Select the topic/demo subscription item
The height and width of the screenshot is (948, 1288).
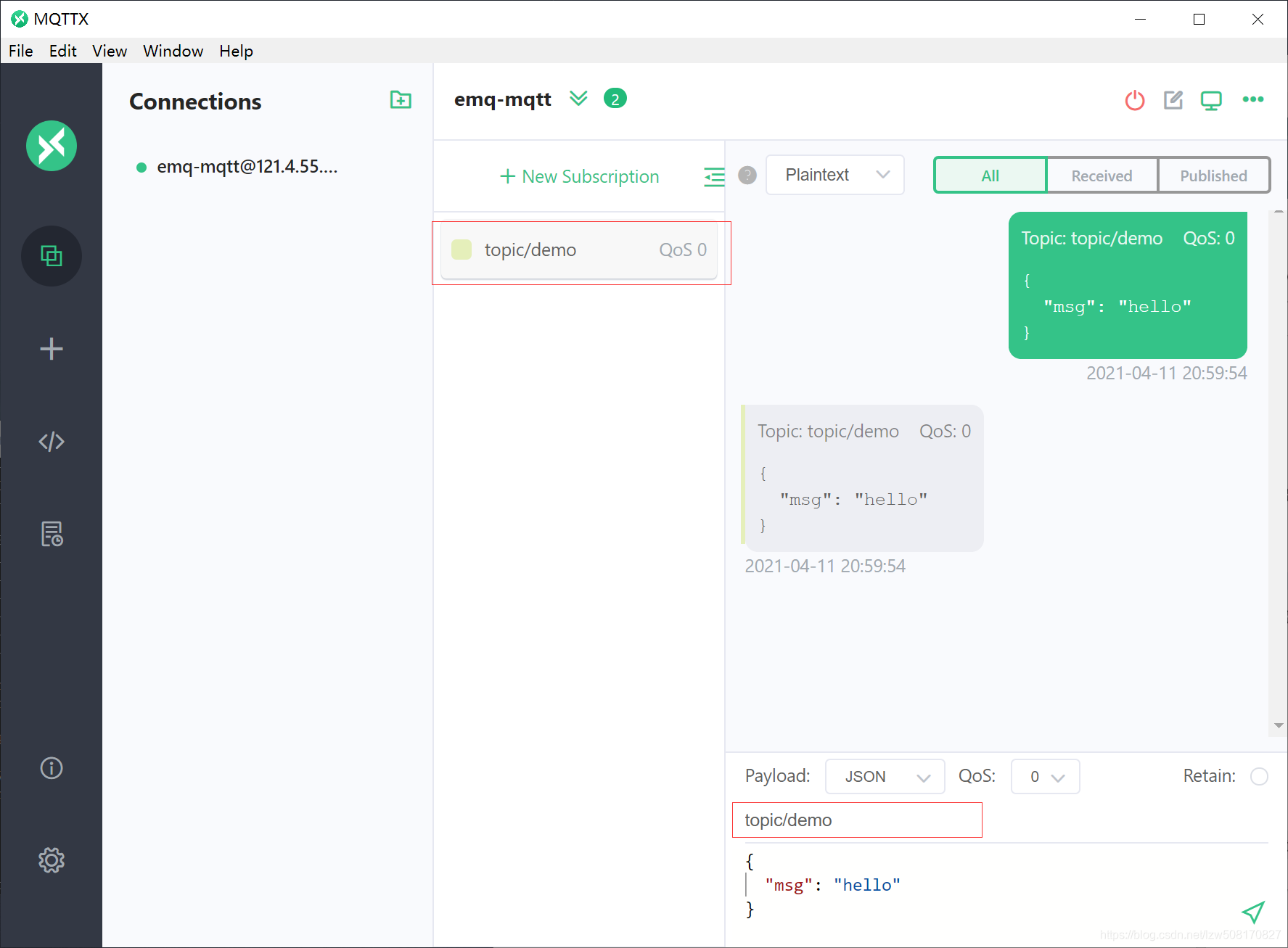579,250
